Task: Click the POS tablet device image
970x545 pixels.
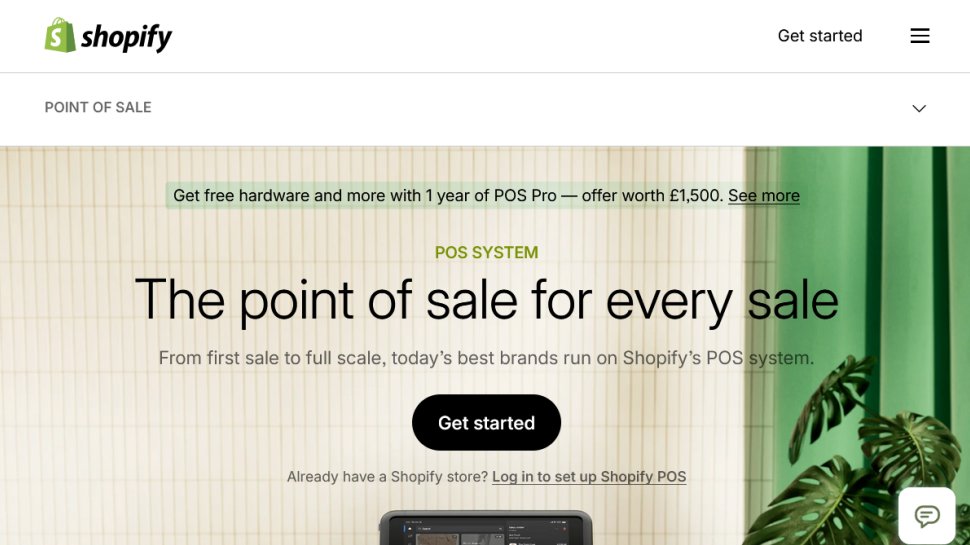Action: tap(486, 528)
